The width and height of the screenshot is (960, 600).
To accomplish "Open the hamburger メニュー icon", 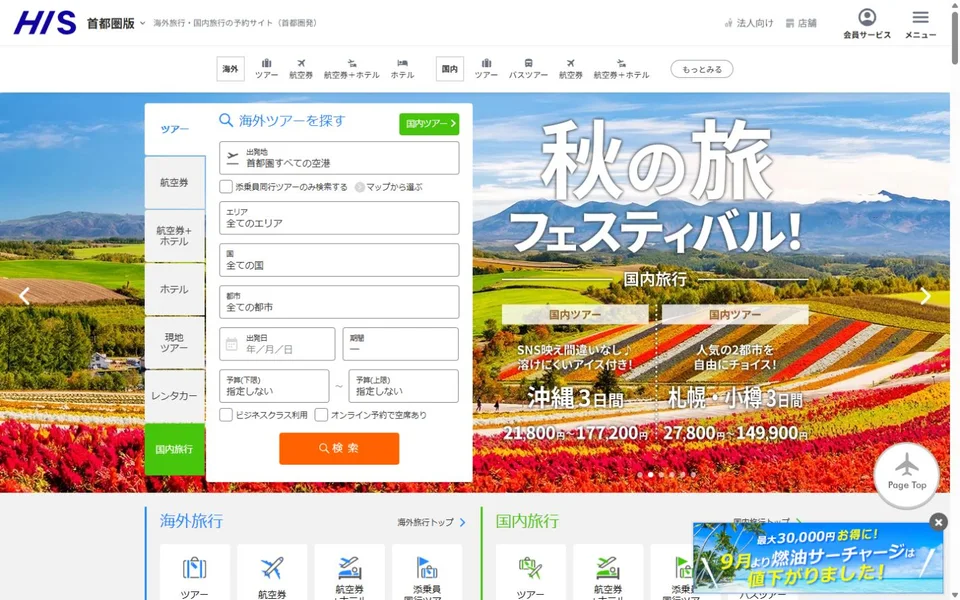I will click(x=920, y=24).
